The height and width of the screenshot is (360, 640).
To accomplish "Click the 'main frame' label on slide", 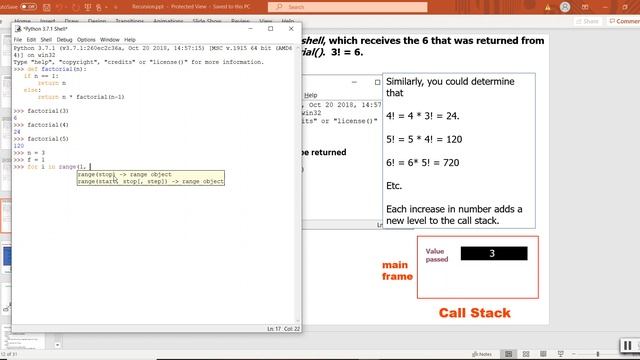I will click(x=397, y=271).
